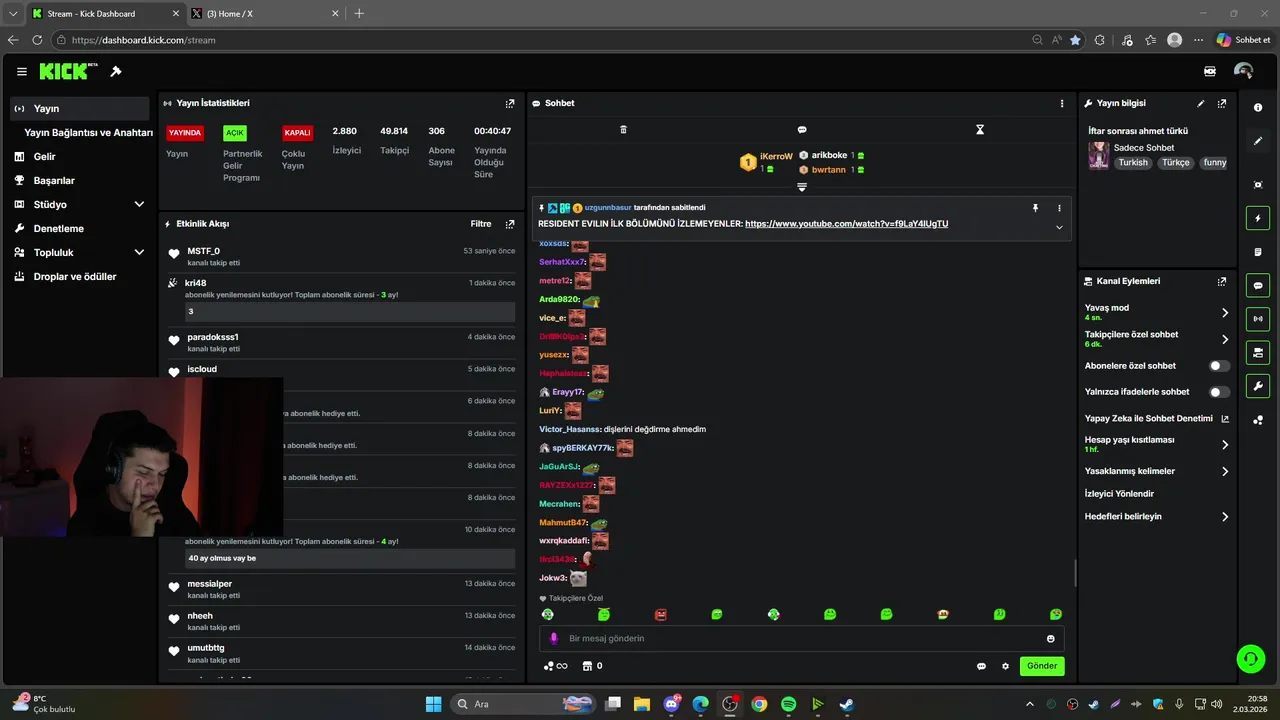This screenshot has height=720, width=1280.
Task: Select Yayın in the left sidebar
Action: 80,108
